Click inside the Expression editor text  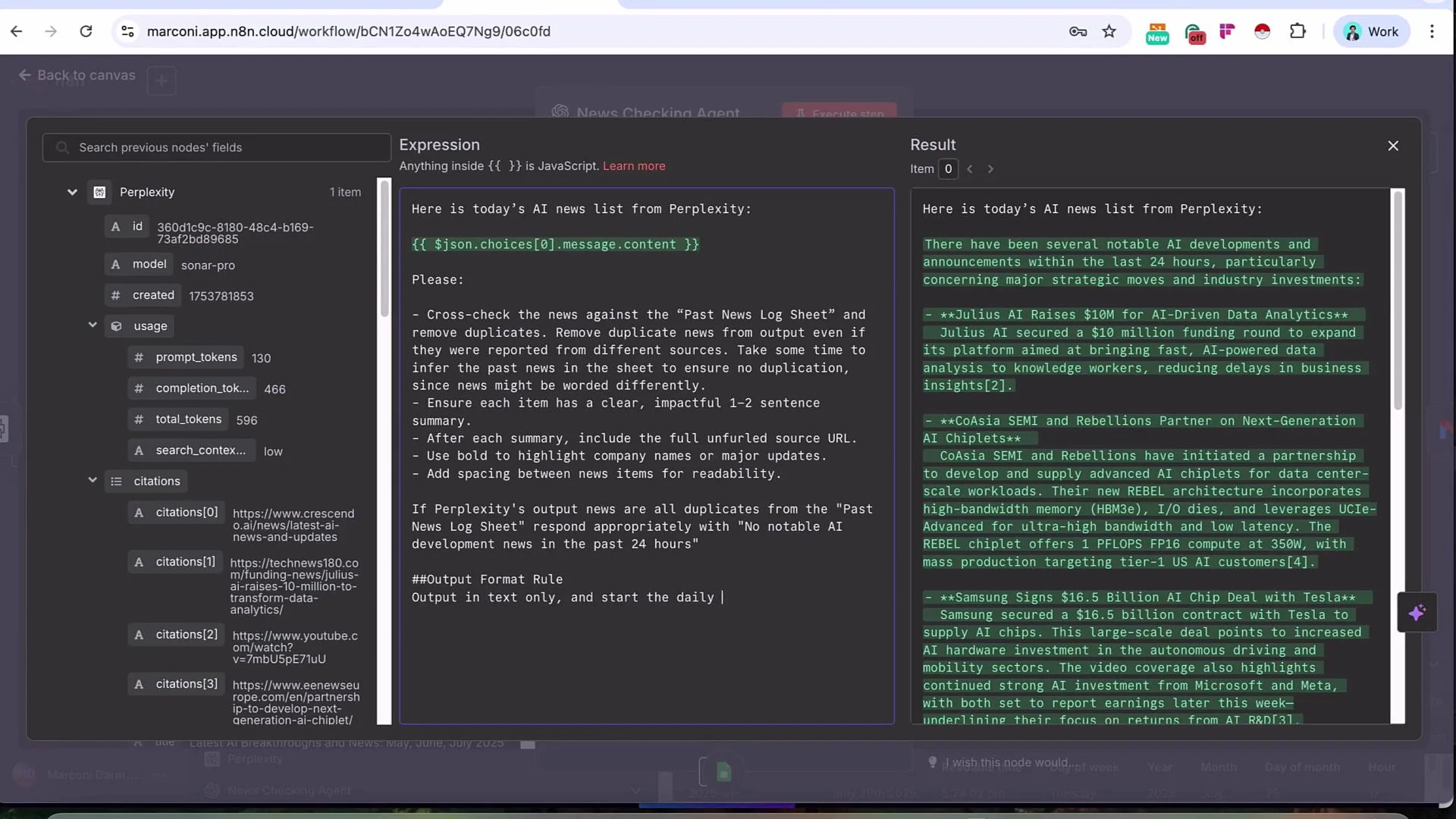[x=646, y=455]
